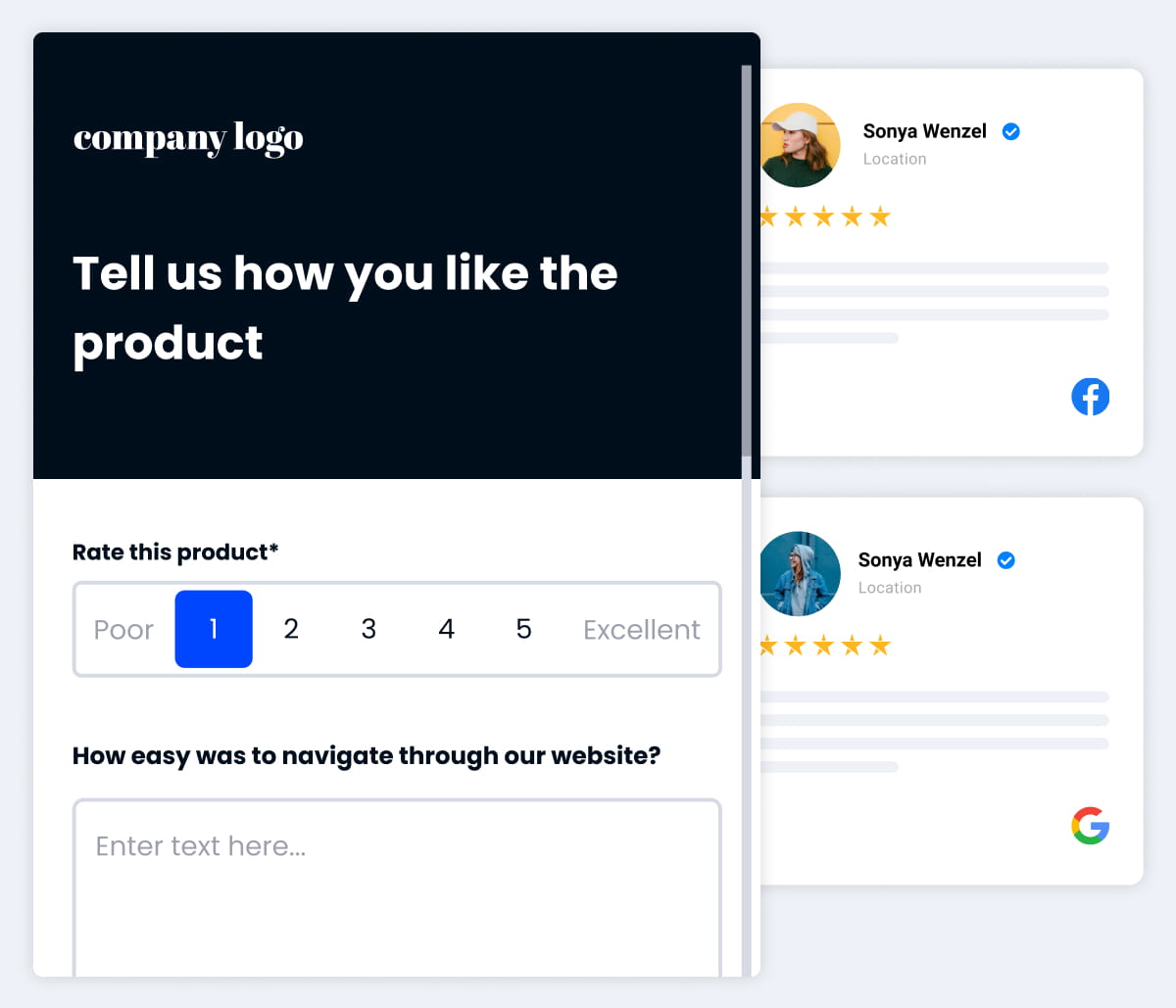Click the white-cap profile avatar
The height and width of the screenshot is (1008, 1176).
point(801,145)
